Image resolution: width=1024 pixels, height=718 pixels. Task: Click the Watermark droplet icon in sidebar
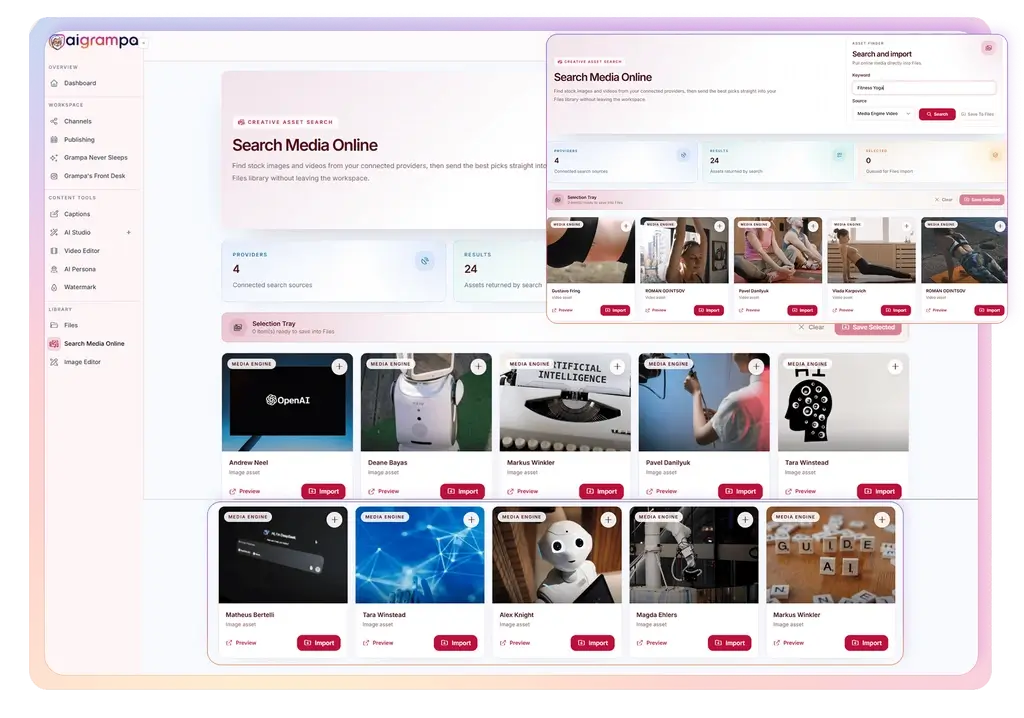tap(54, 287)
